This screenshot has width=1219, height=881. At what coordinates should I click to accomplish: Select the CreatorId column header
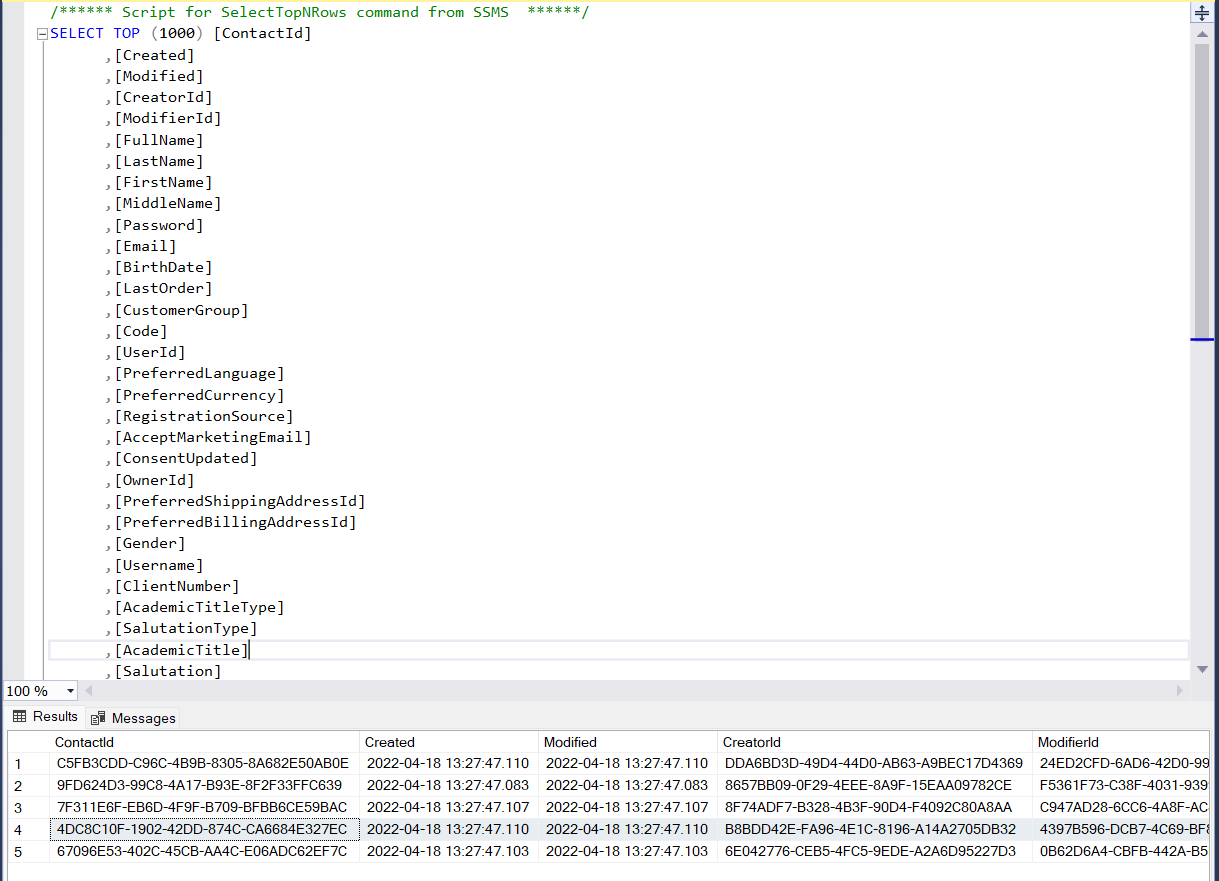tap(751, 742)
